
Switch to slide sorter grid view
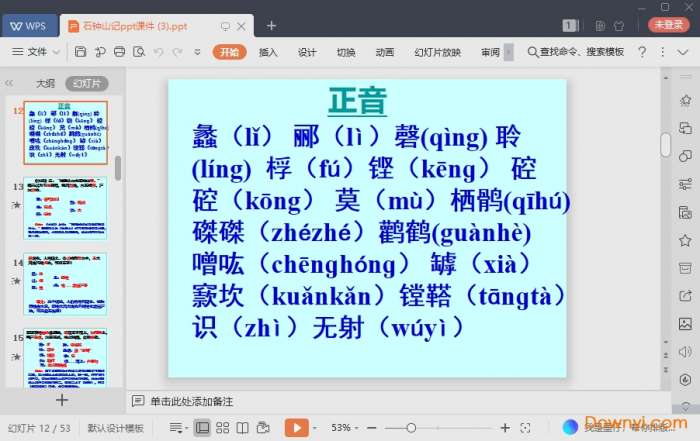click(222, 428)
